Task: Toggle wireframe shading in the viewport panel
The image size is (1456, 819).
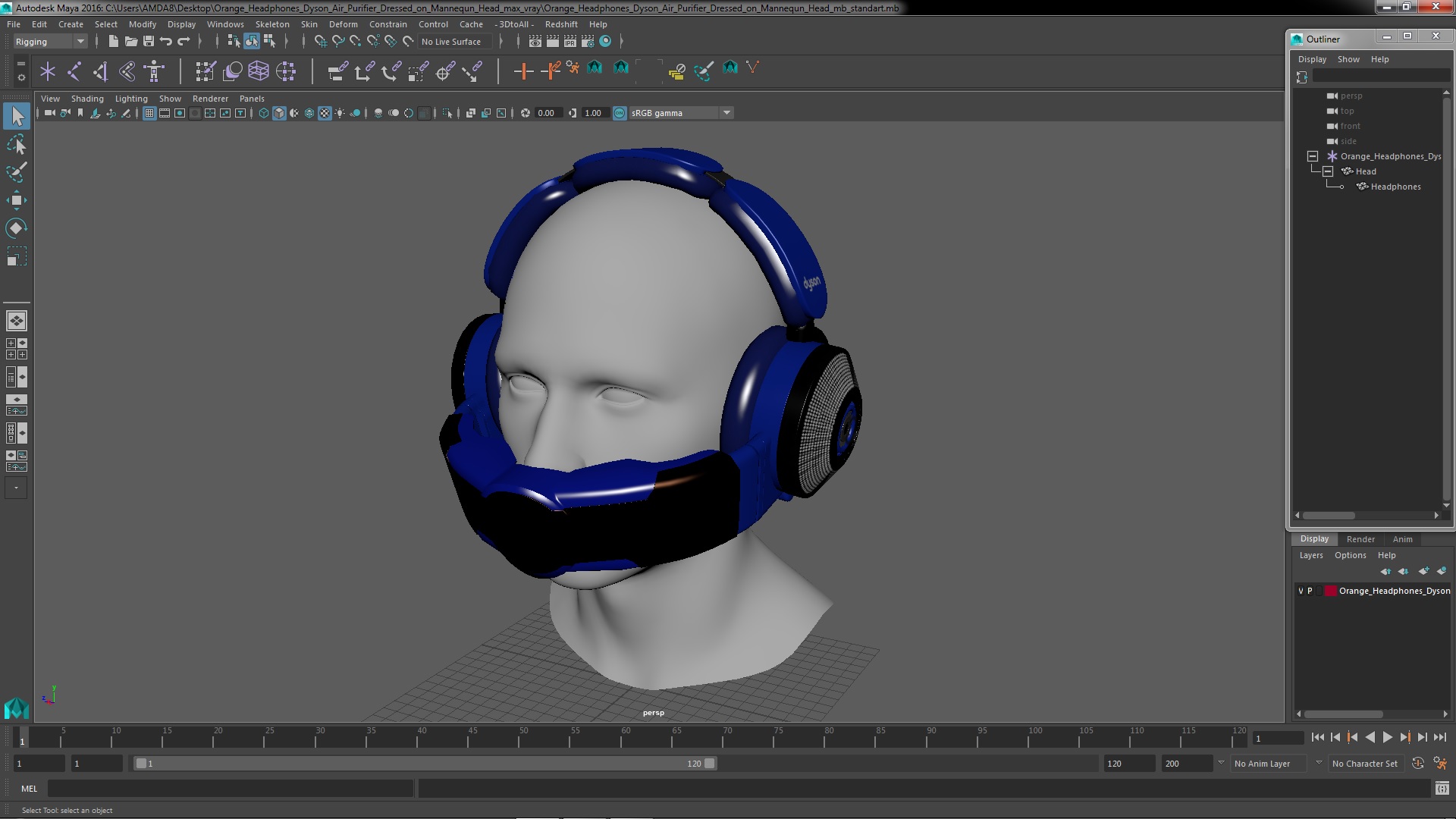Action: click(264, 113)
